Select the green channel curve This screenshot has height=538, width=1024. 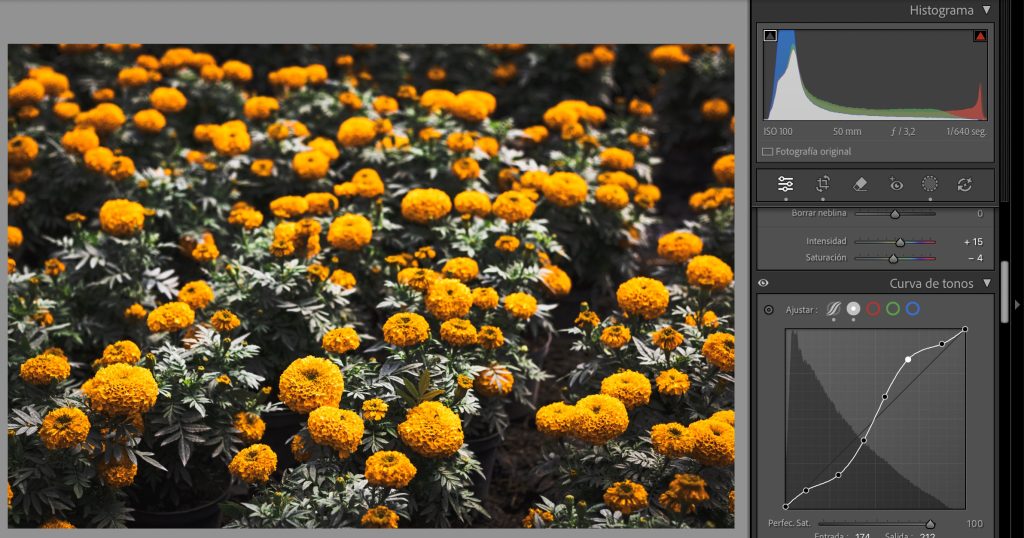pyautogui.click(x=893, y=309)
